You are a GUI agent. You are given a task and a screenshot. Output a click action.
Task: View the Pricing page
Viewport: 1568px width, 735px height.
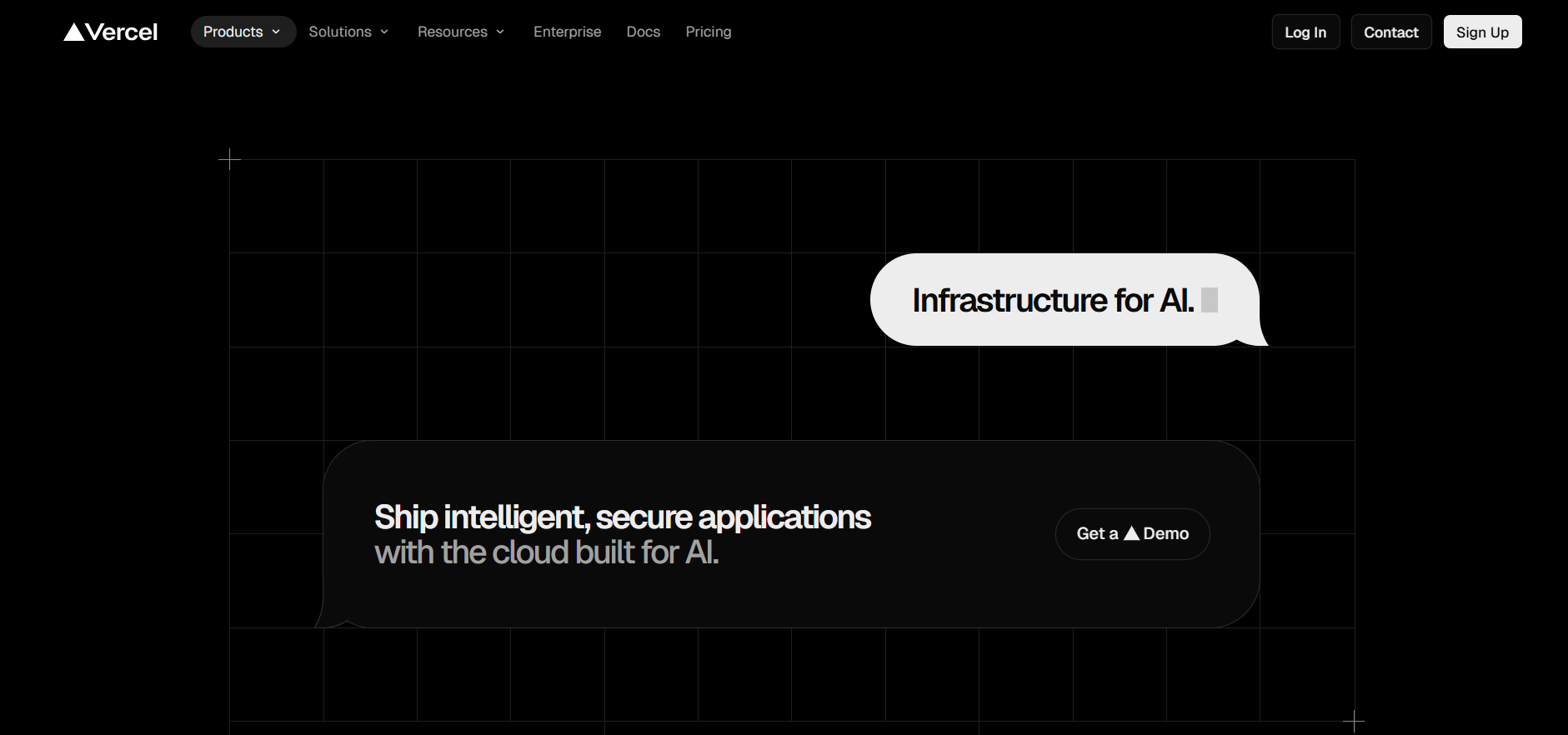[x=708, y=32]
